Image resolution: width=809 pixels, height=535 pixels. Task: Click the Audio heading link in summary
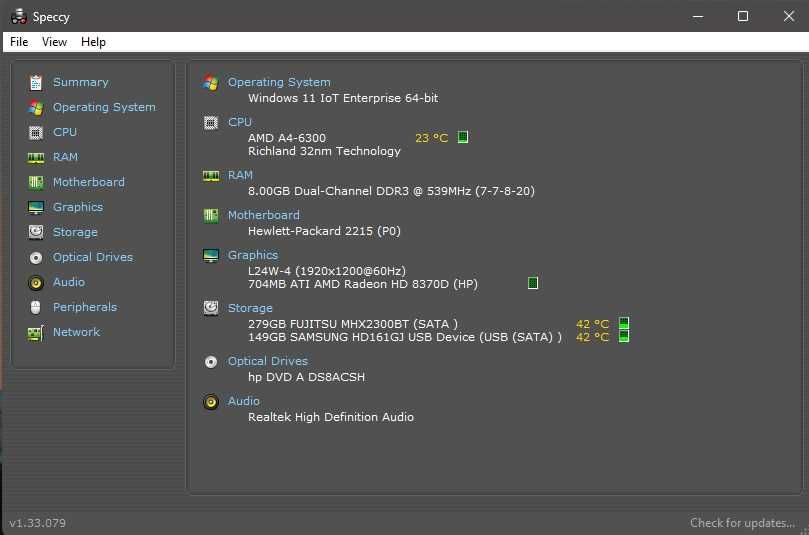pos(244,401)
